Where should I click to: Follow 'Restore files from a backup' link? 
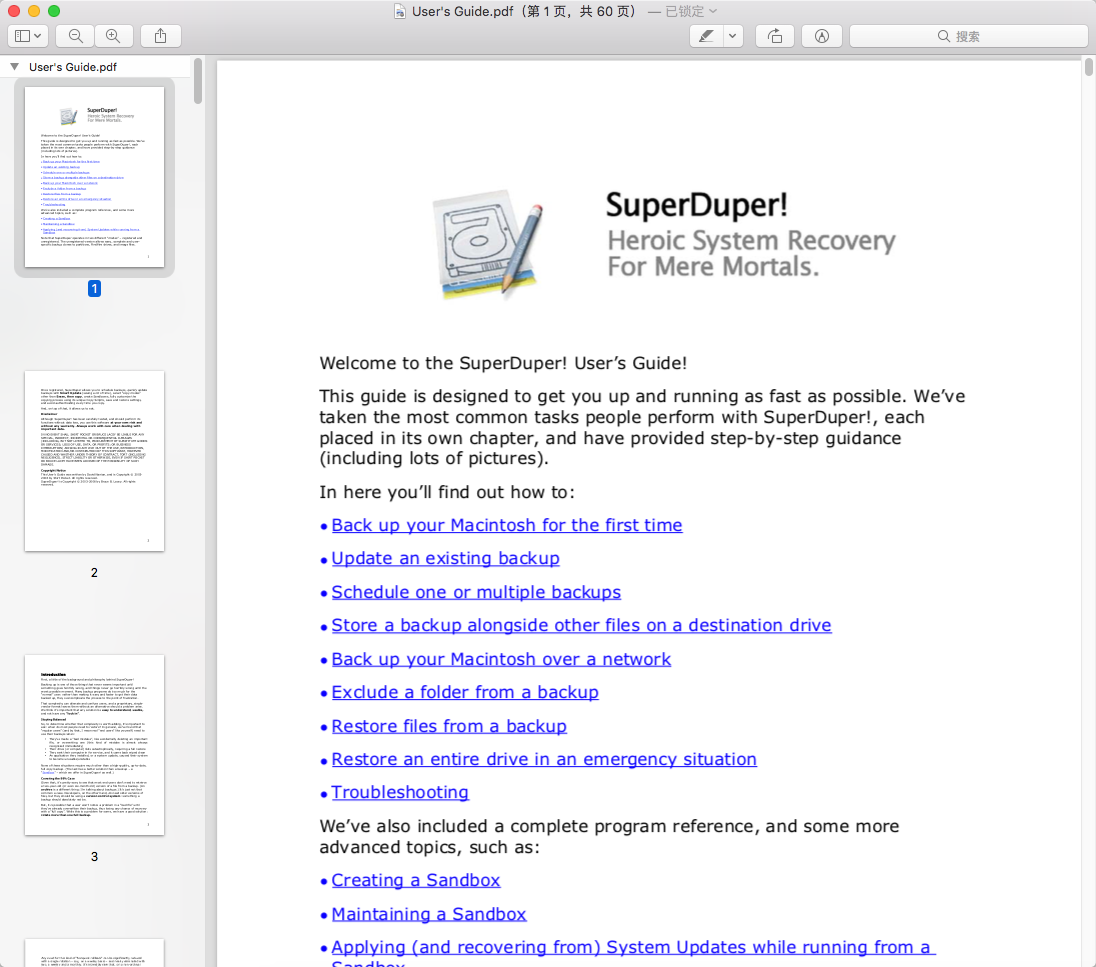coord(449,726)
